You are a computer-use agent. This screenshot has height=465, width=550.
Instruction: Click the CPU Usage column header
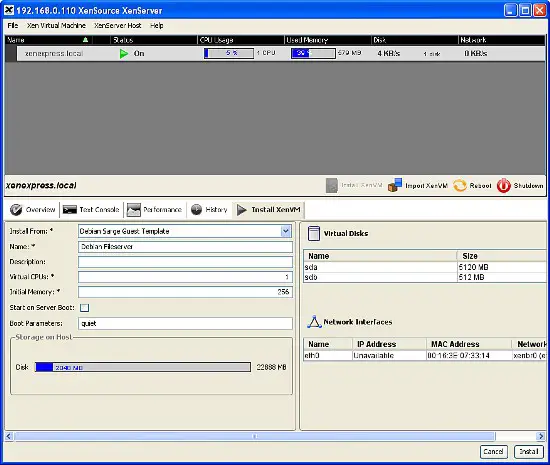(241, 40)
